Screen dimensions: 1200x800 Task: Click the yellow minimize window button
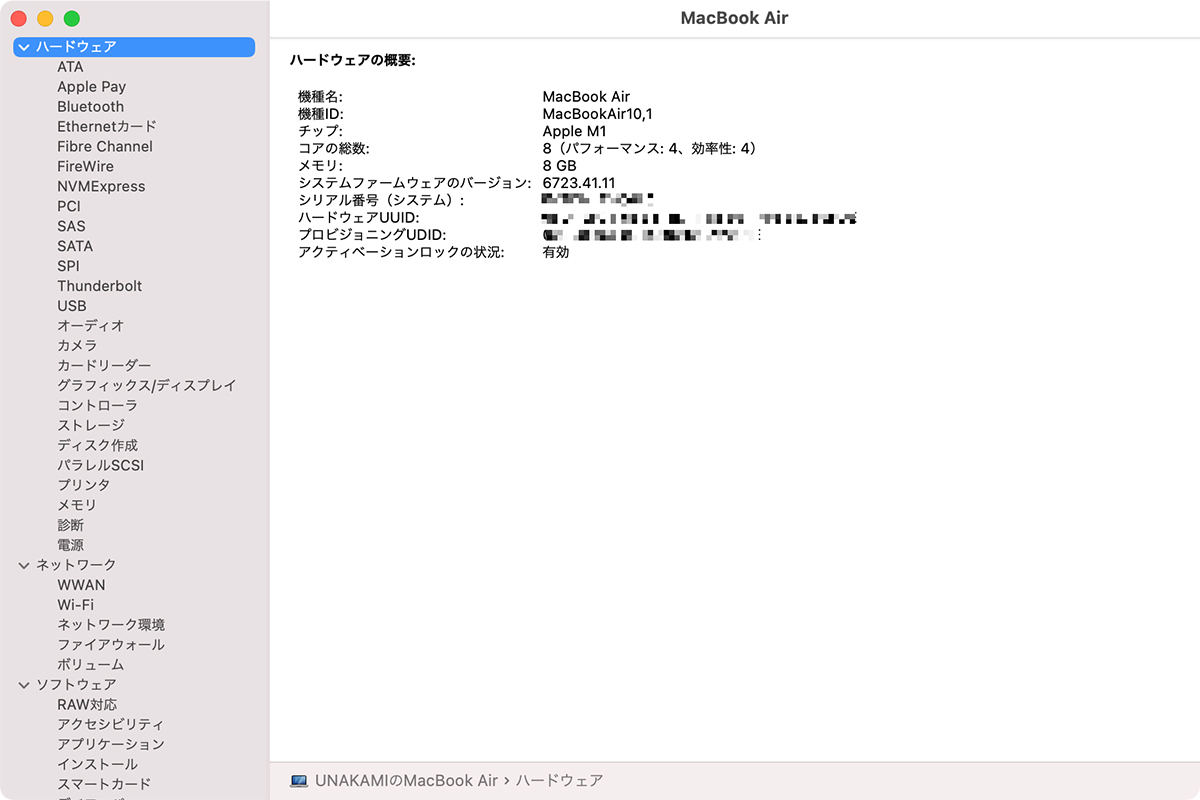45,19
